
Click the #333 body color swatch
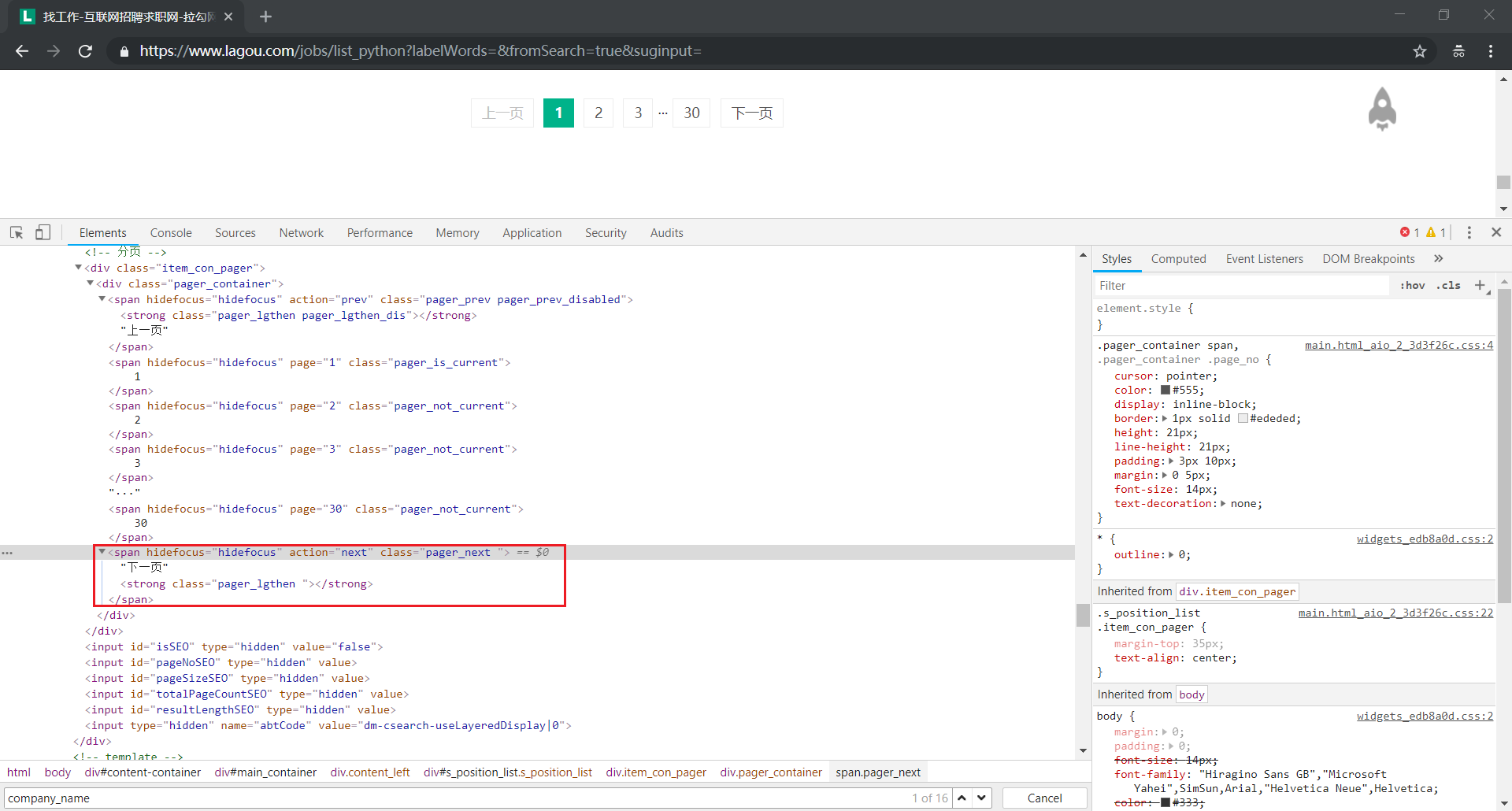click(x=1165, y=802)
